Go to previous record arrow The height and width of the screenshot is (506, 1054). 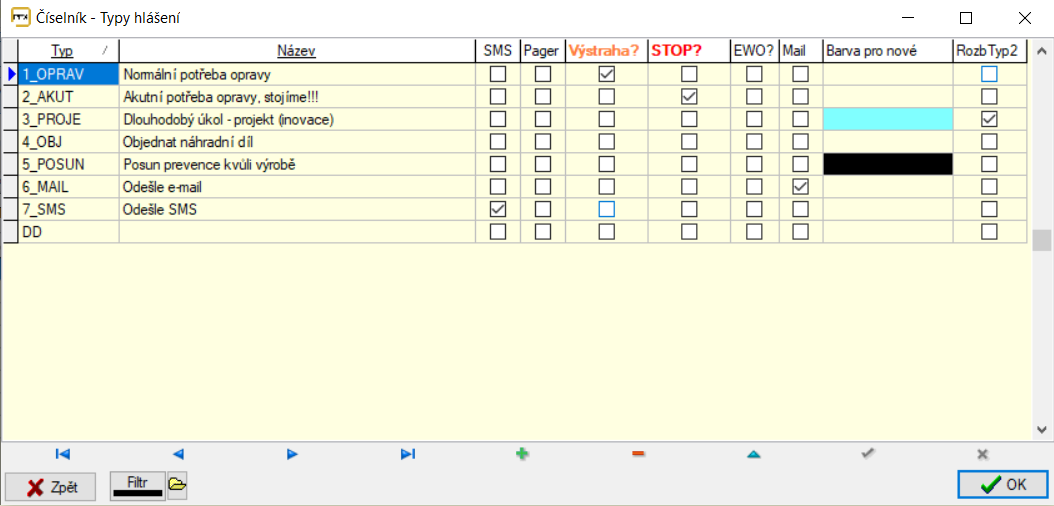[178, 454]
